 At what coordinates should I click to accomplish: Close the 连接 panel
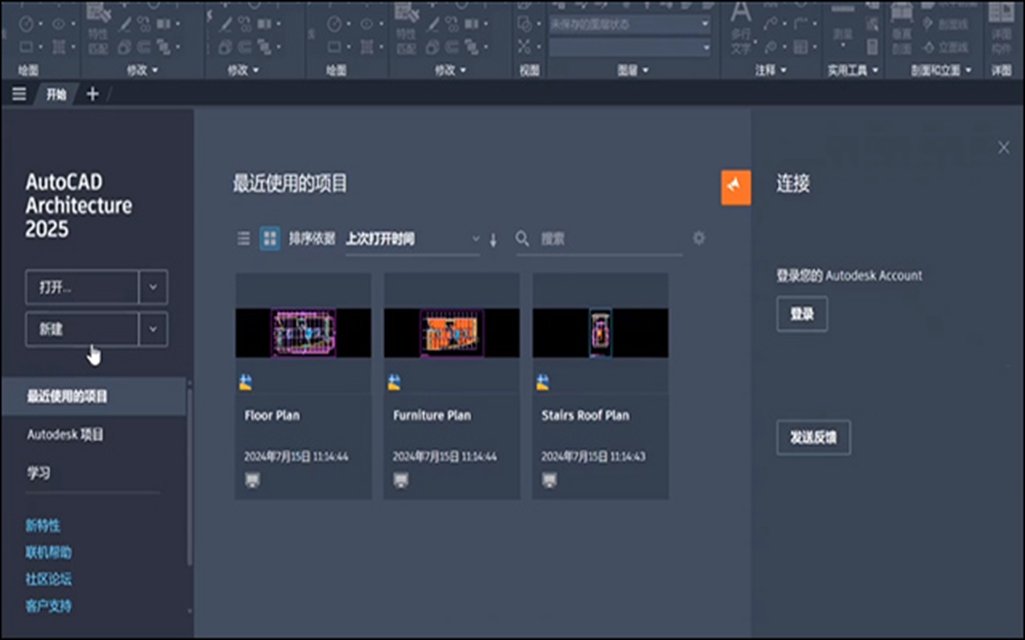click(1003, 148)
